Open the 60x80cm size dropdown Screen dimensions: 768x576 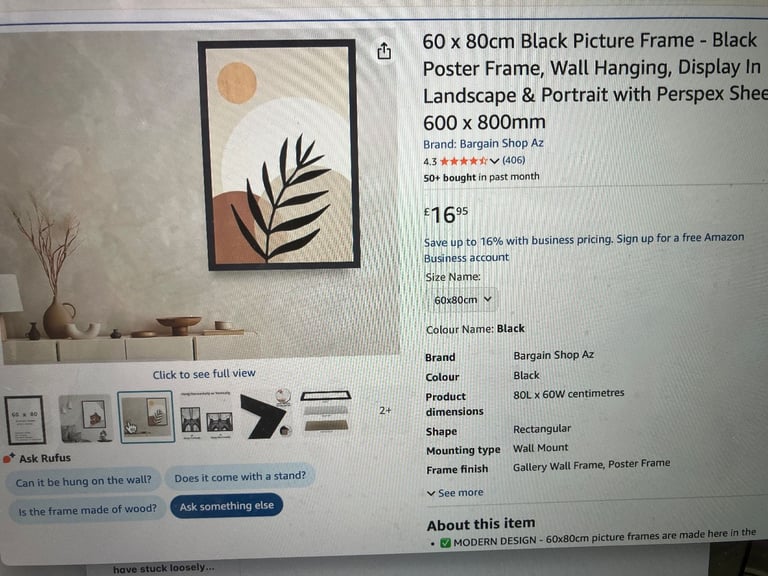[x=462, y=299]
